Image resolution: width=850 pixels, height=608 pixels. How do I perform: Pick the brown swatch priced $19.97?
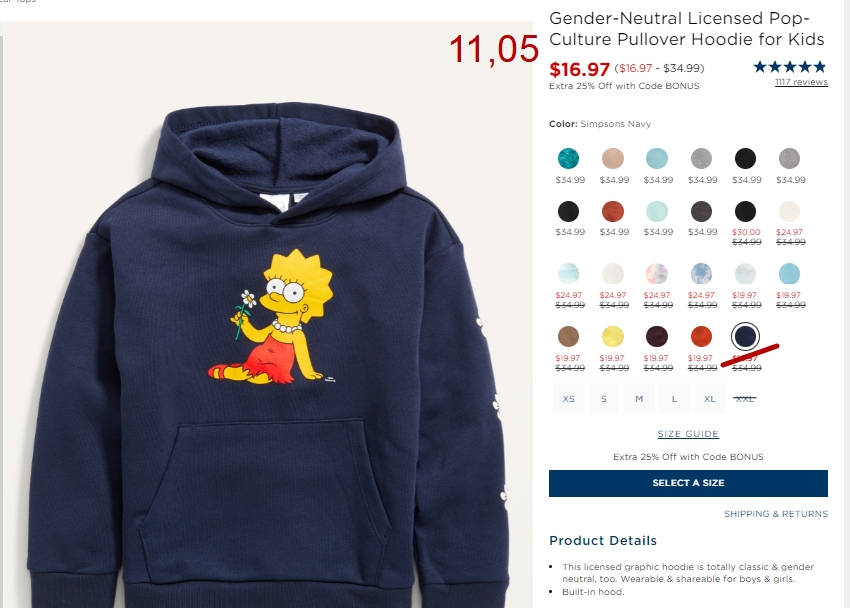tap(568, 336)
